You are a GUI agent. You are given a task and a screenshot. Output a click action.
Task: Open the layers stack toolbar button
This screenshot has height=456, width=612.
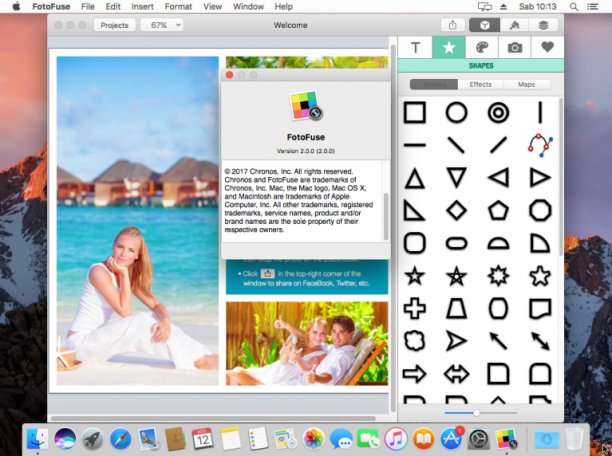(x=543, y=25)
